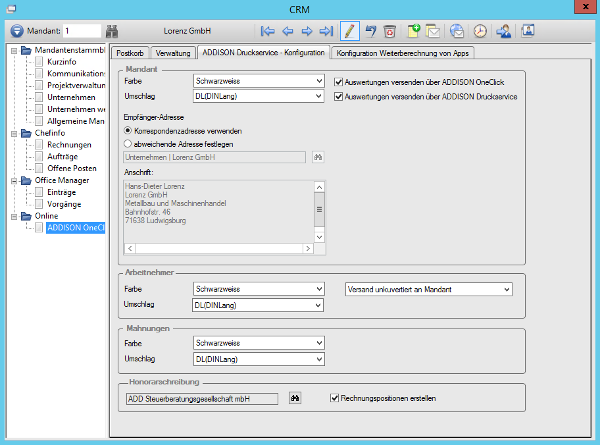Click the round blue Mandant menu icon

tap(16, 31)
